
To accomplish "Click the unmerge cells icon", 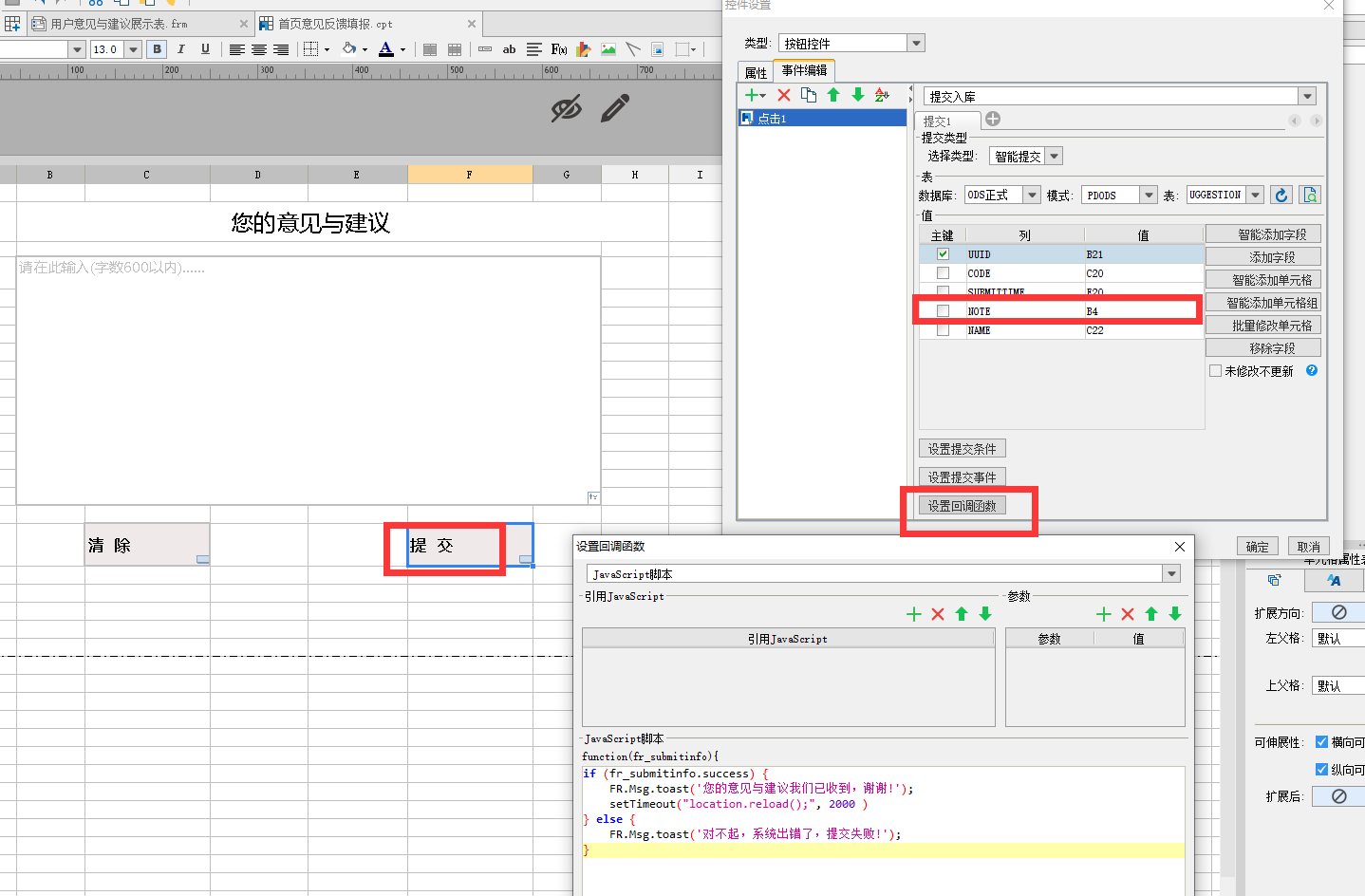I will (455, 49).
